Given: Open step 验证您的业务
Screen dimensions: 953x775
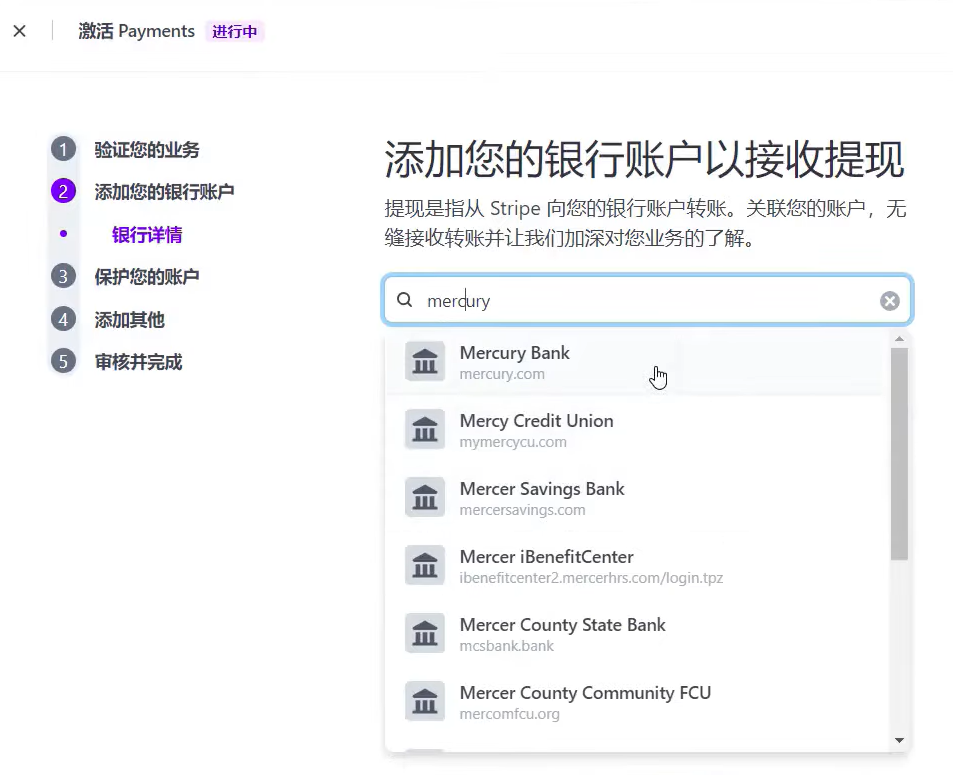Looking at the screenshot, I should (146, 150).
